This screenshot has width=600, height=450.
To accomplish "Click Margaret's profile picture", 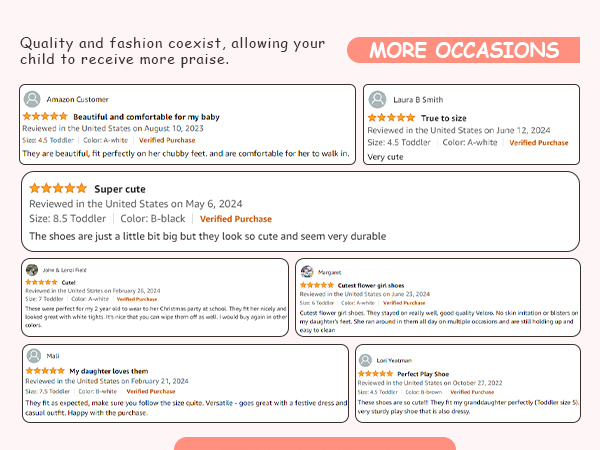I will (x=307, y=272).
